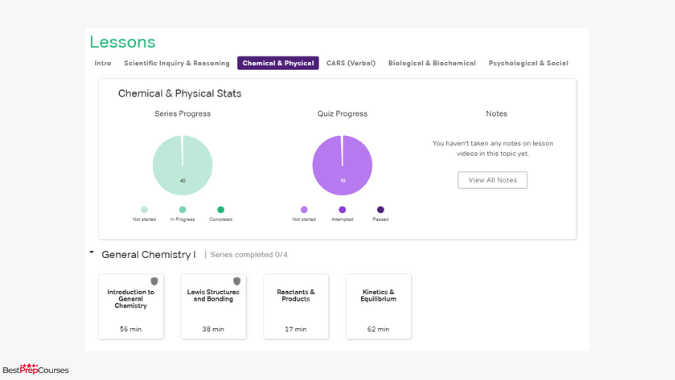Viewport: 675px width, 380px height.
Task: Switch to Biological & Biochemical tab
Action: 432,63
